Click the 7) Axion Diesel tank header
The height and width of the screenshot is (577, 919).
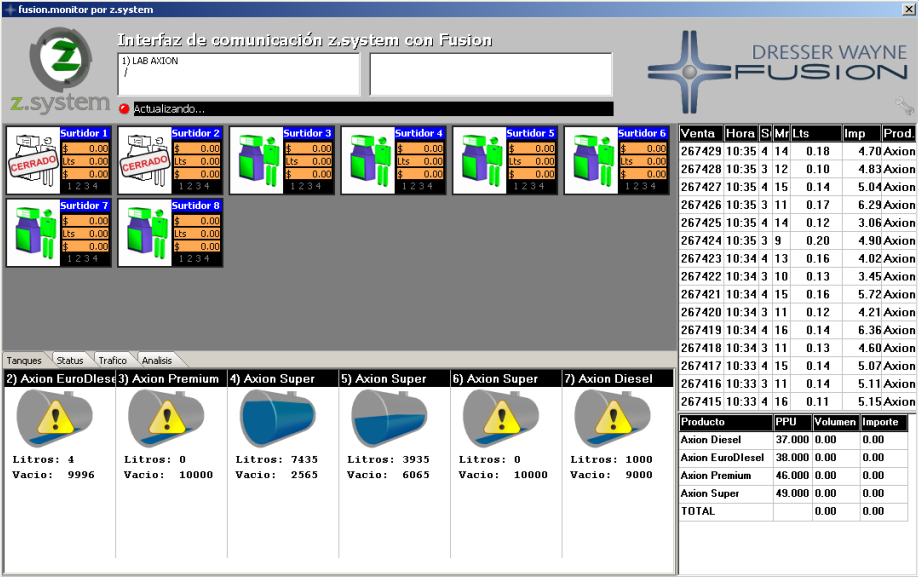(618, 379)
